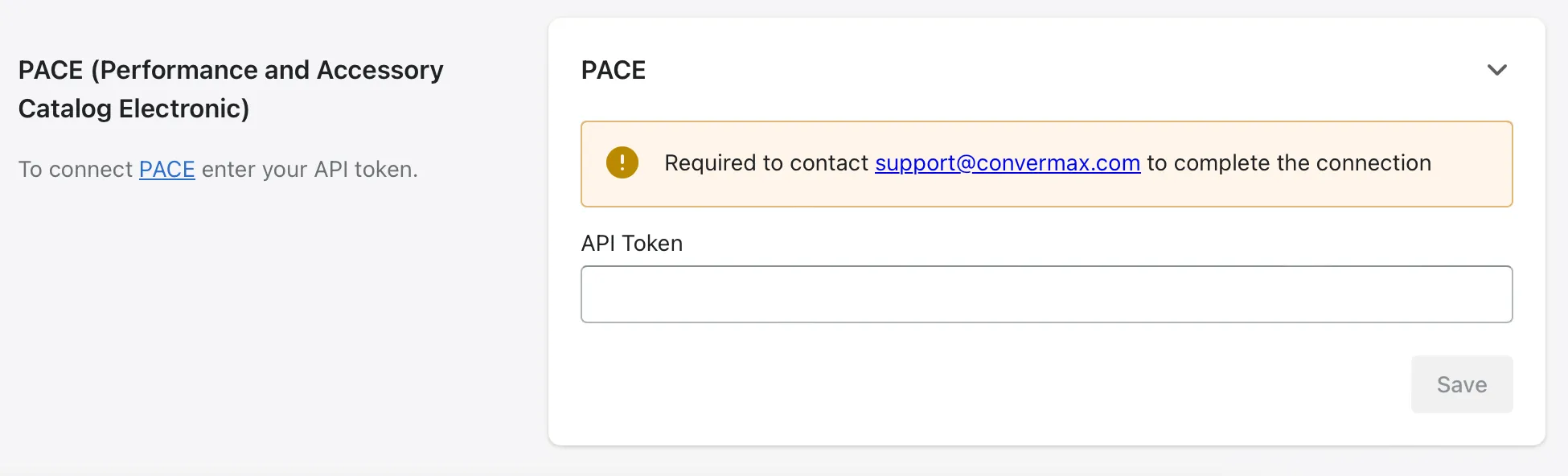Click the API Token field label

(632, 244)
